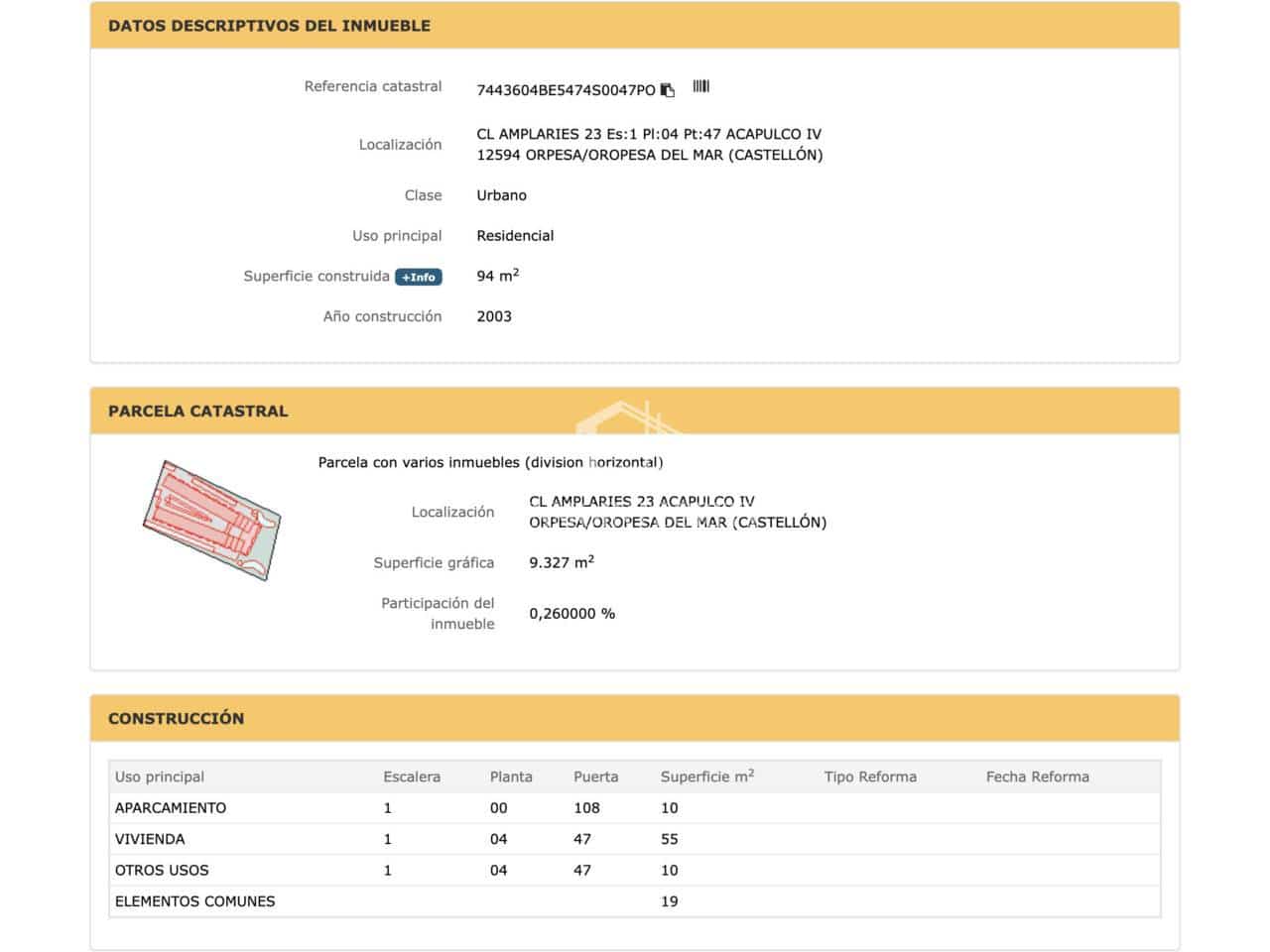Click the Planta column header
The height and width of the screenshot is (952, 1270).
511,776
